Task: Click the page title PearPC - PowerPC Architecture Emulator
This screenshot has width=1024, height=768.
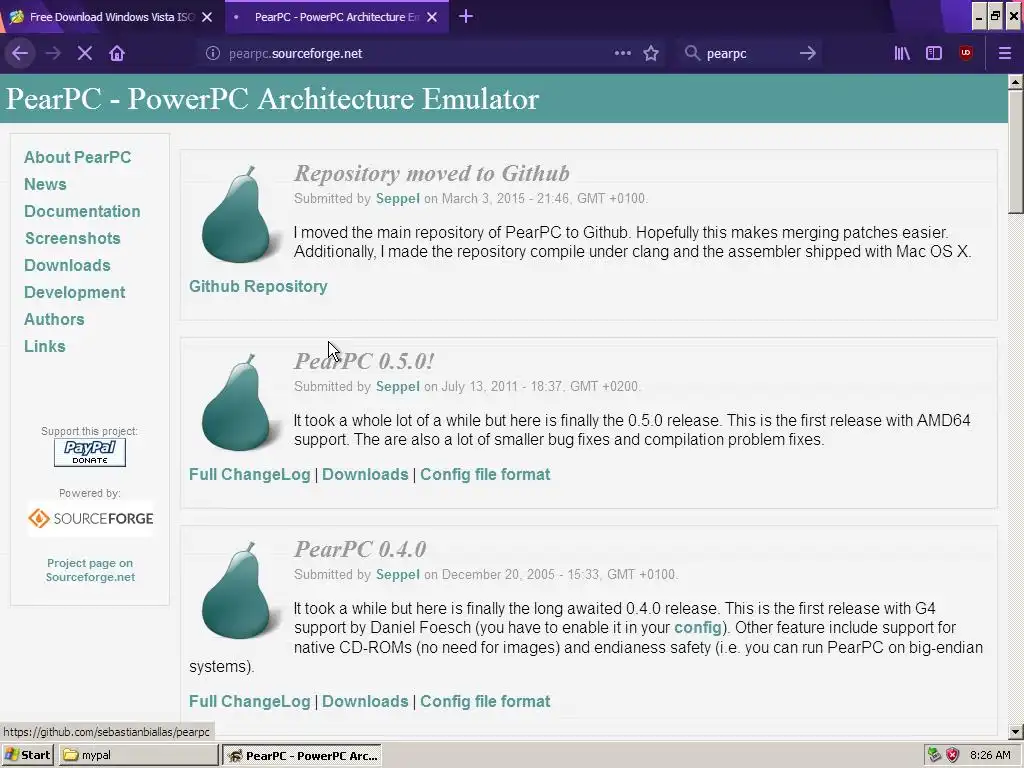Action: click(x=272, y=99)
